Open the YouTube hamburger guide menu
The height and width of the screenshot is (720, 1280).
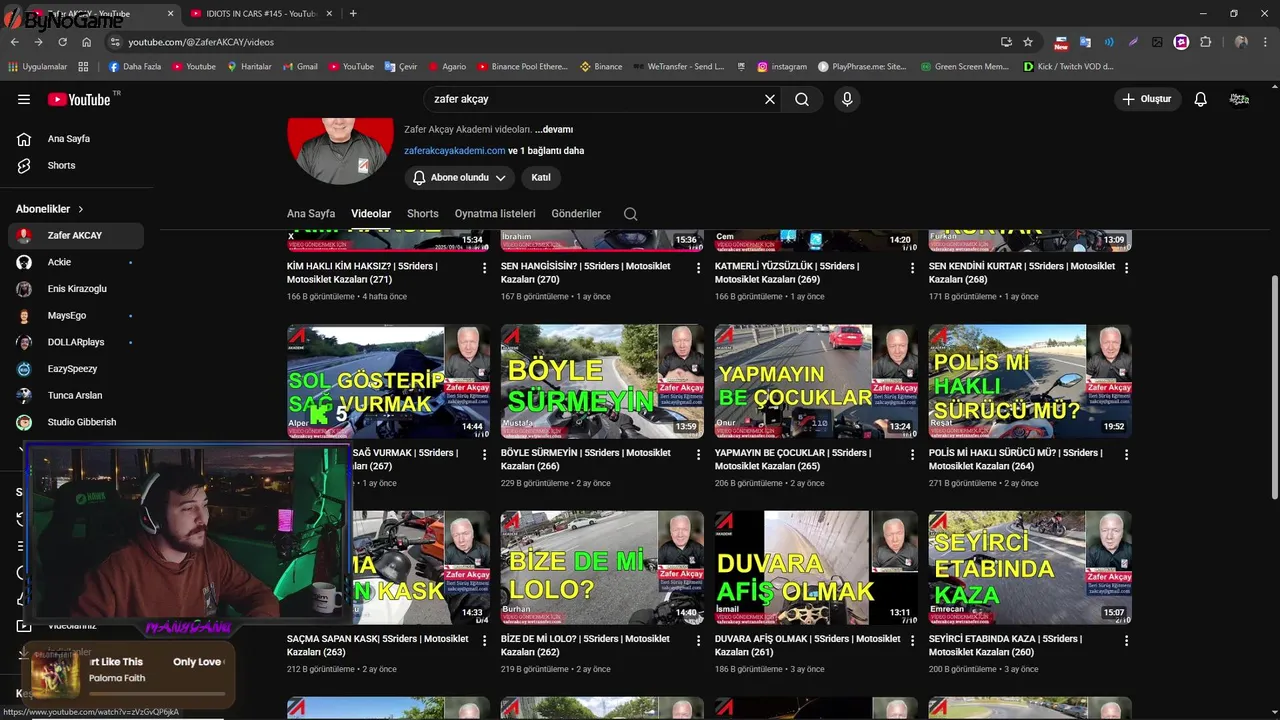click(24, 99)
